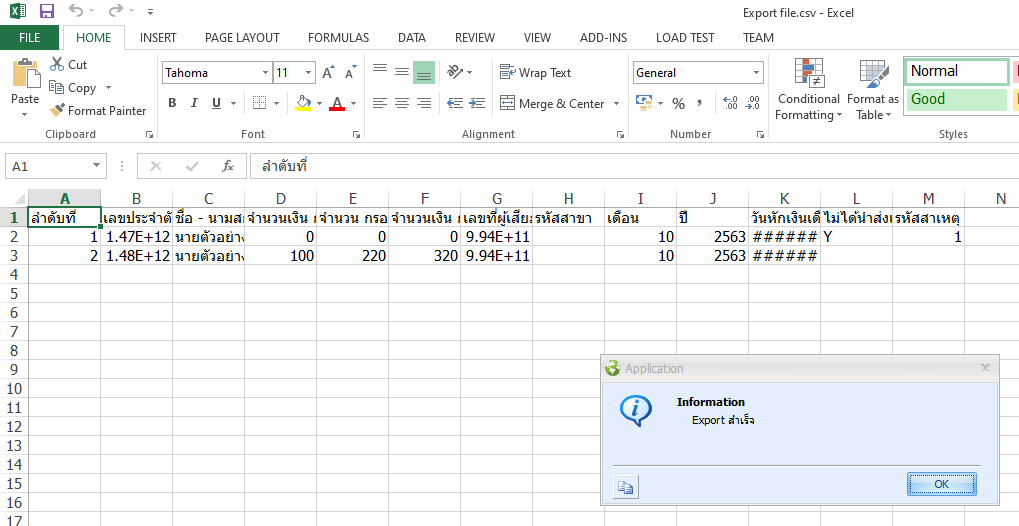Open Format as Table menu
Viewport: 1019px width, 526px height.
pos(873,89)
